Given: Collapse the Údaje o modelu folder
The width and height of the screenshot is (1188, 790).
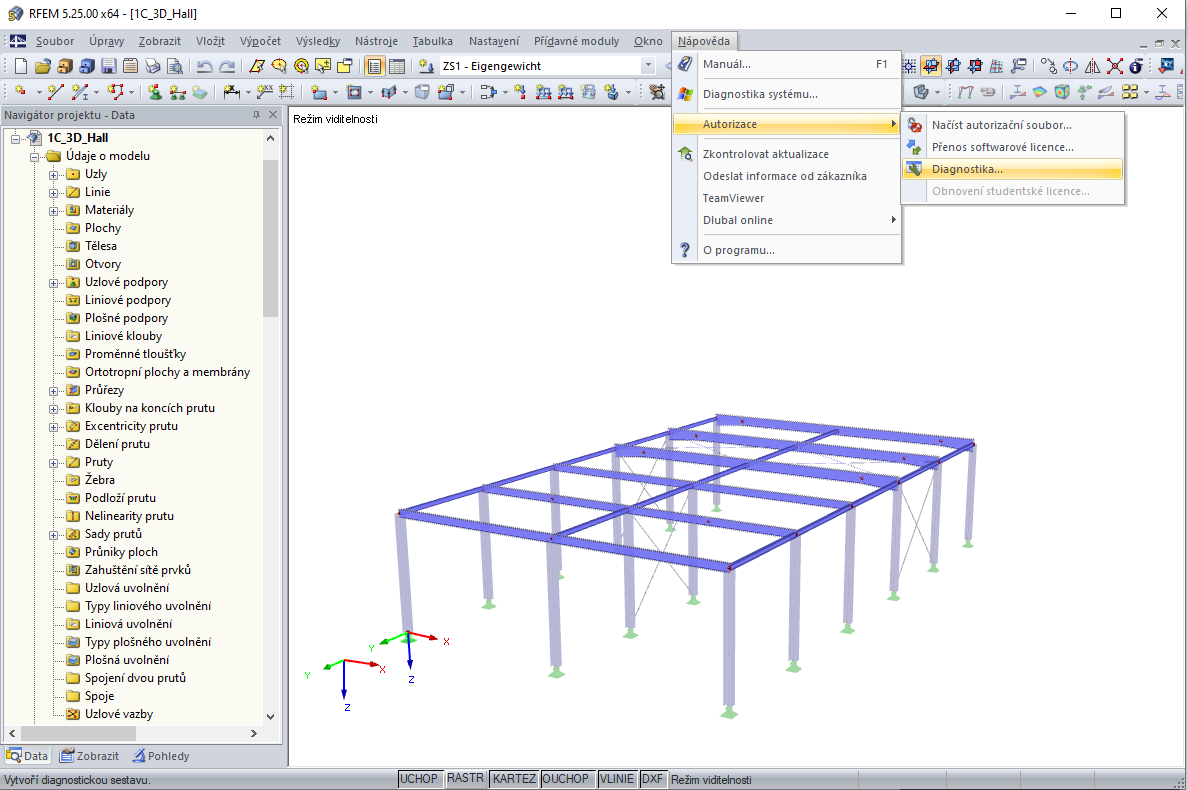Looking at the screenshot, I should [34, 157].
